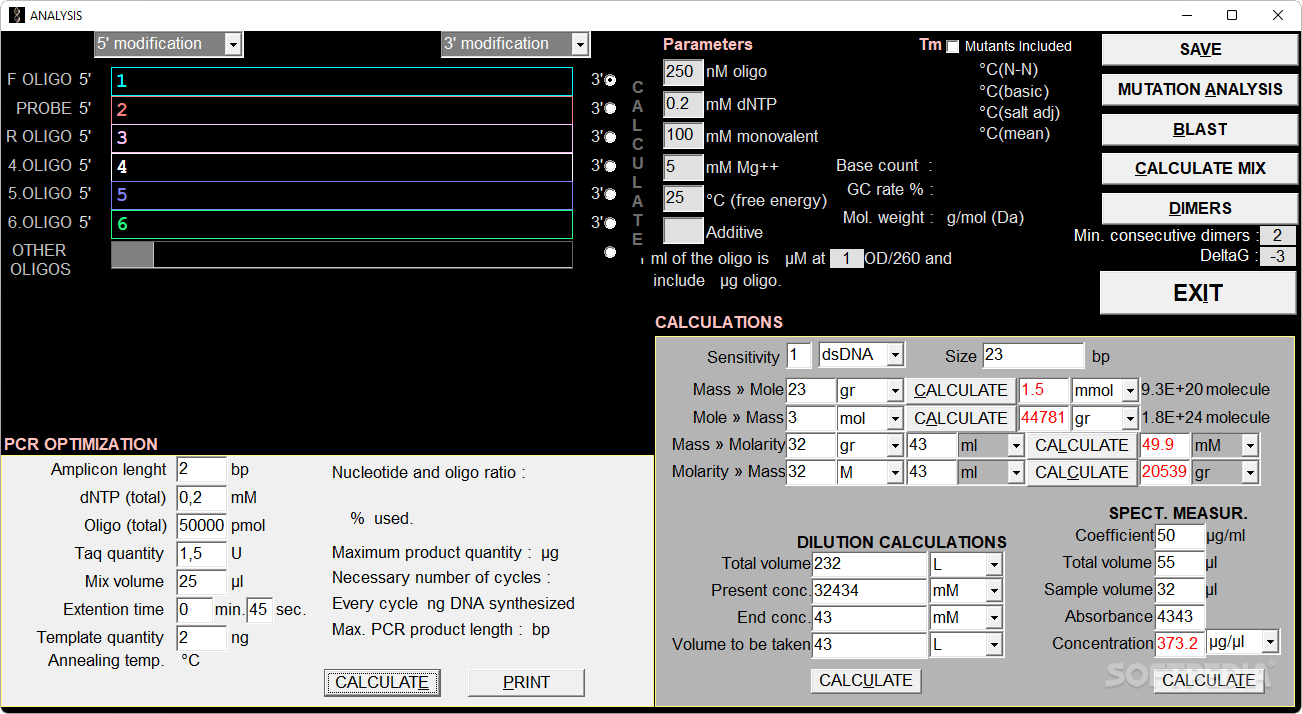Click the DeltaG value field

1277,257
